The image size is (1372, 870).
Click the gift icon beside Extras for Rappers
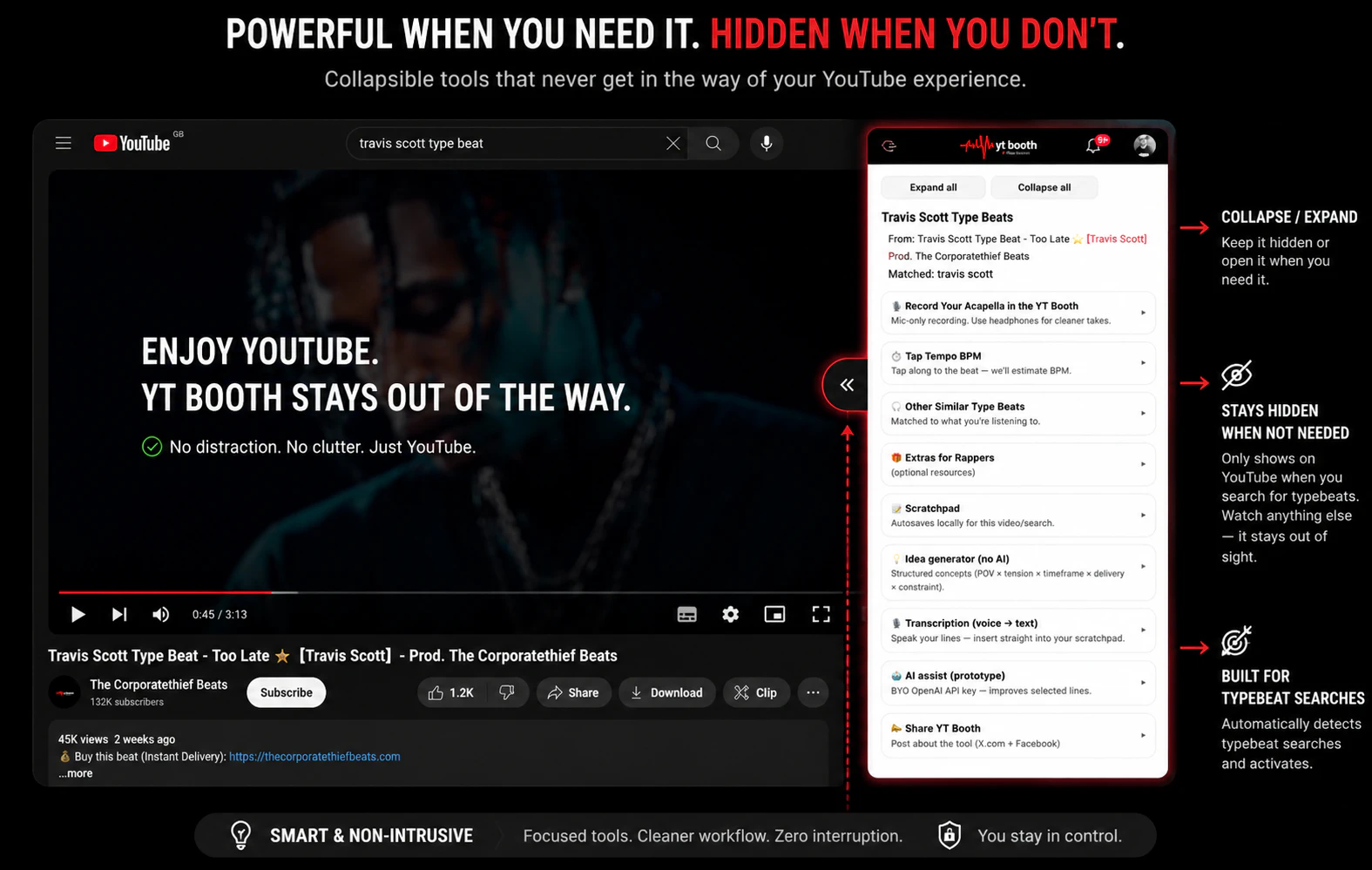(x=896, y=457)
